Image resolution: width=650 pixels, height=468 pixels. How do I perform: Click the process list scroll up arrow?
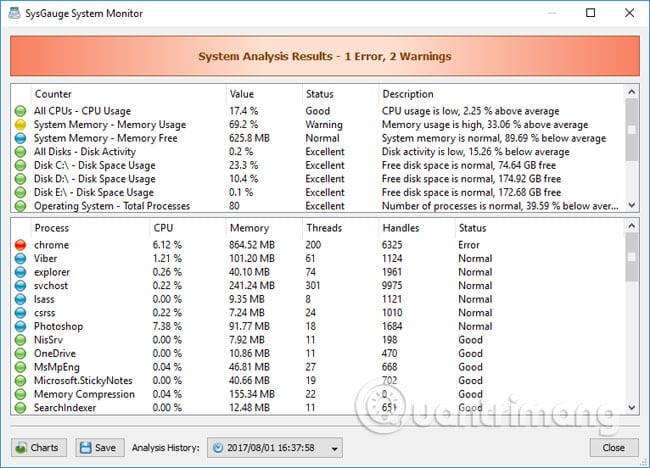(x=631, y=226)
